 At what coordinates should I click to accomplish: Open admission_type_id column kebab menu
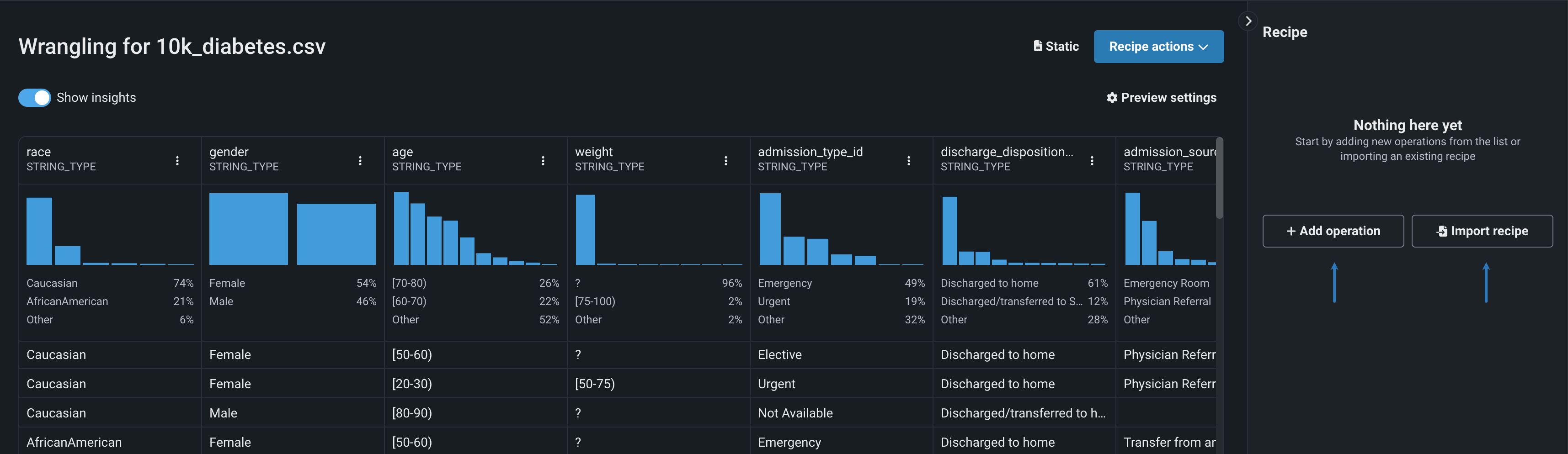pos(909,160)
